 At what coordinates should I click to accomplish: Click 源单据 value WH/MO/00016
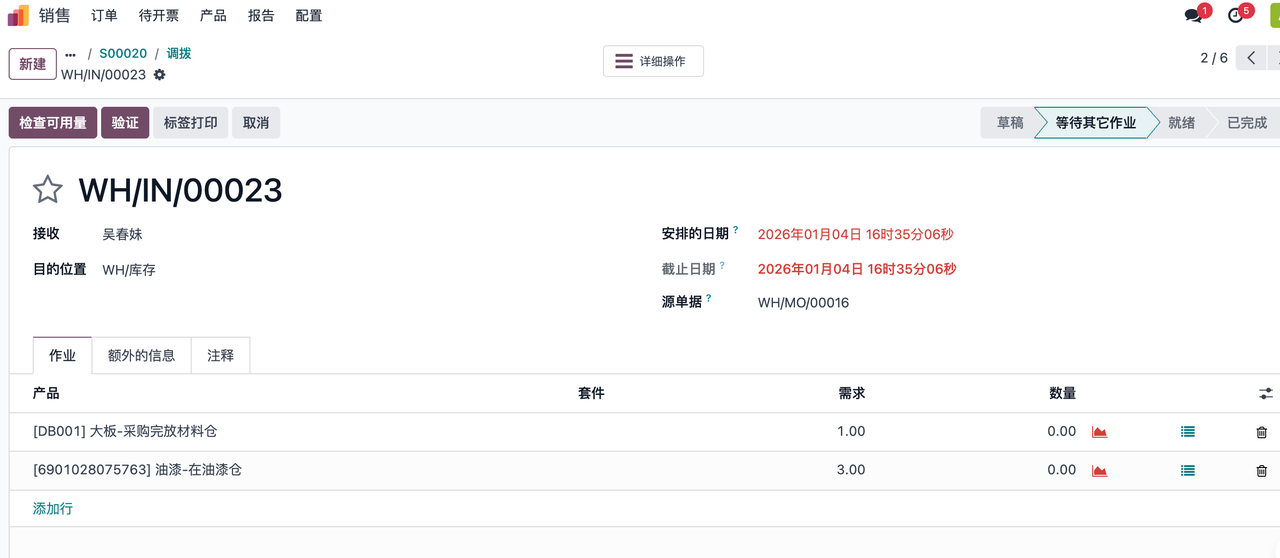803,303
